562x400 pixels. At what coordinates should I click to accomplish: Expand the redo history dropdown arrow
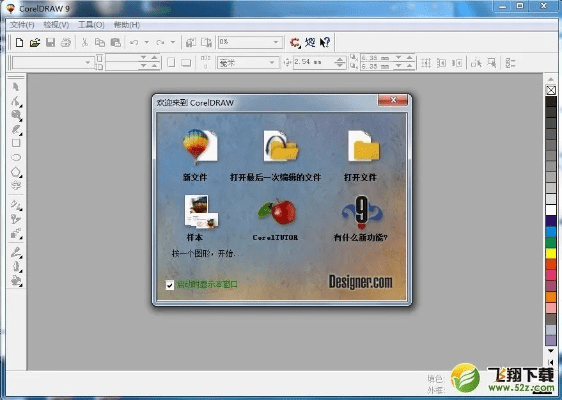pos(173,42)
